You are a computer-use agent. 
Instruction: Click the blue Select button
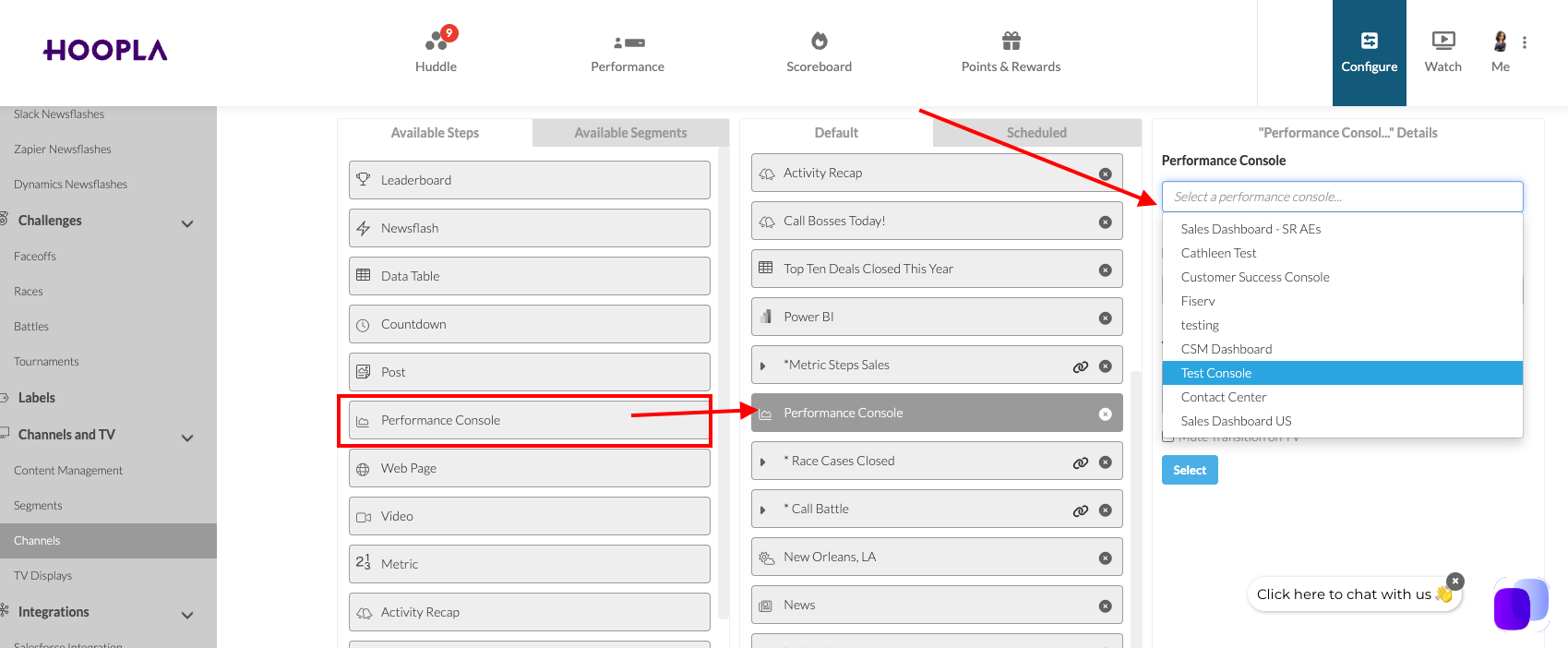(1190, 470)
